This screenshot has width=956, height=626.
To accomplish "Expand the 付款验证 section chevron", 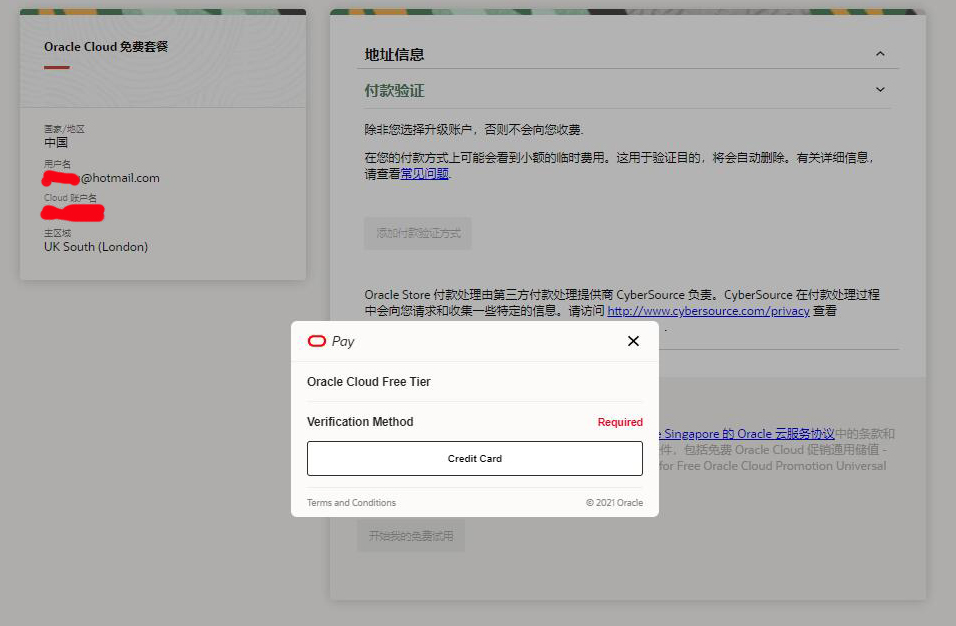I will [880, 90].
